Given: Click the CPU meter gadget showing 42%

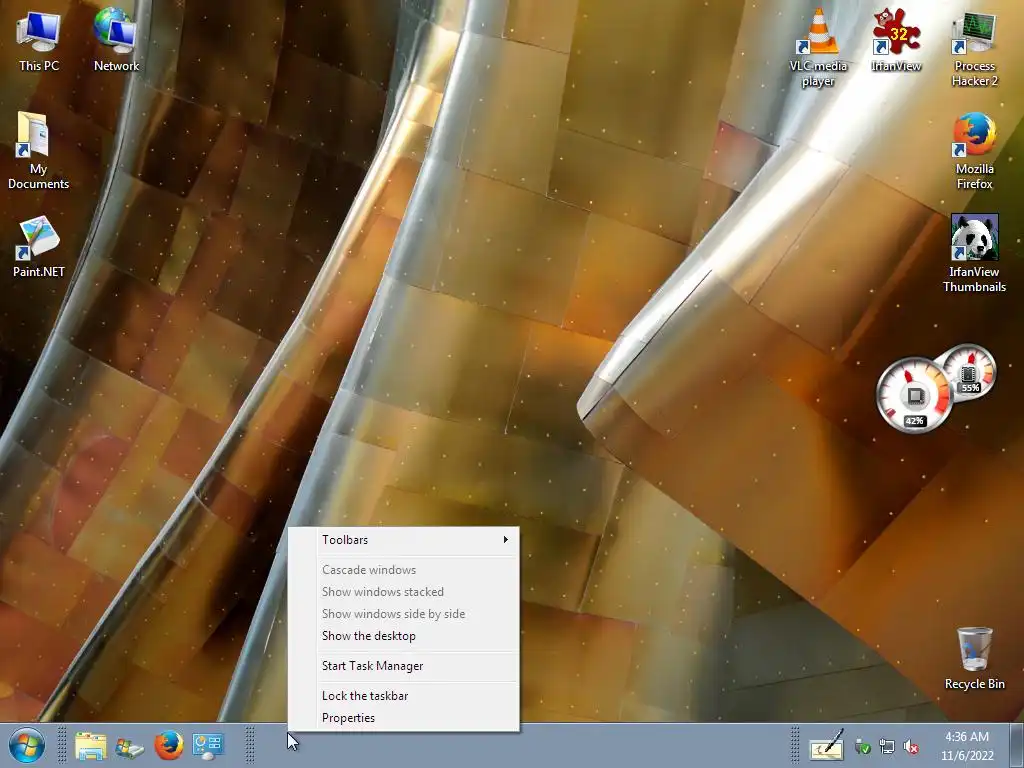Looking at the screenshot, I should click(x=914, y=395).
